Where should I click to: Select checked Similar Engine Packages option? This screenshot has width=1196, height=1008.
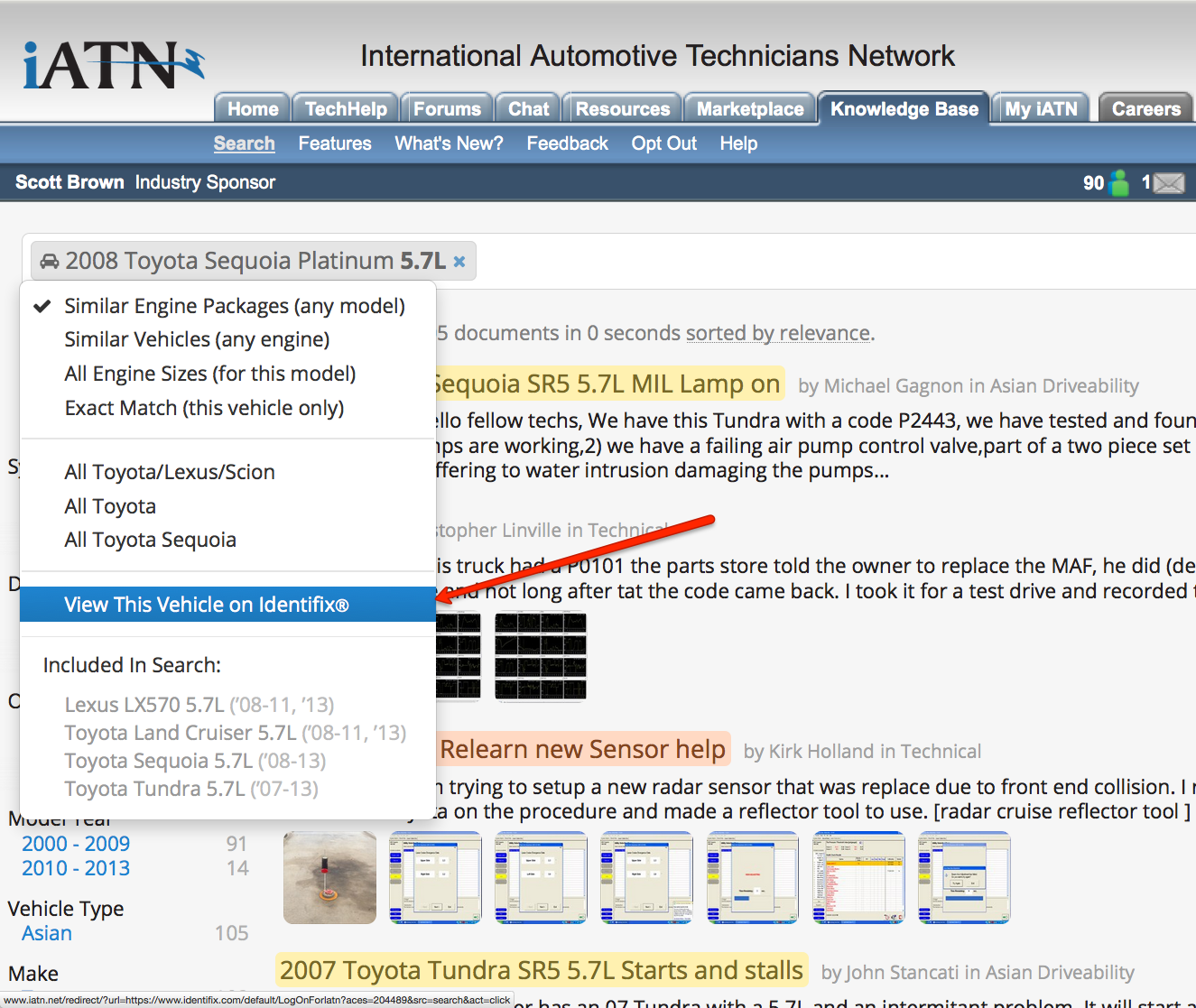[x=234, y=306]
